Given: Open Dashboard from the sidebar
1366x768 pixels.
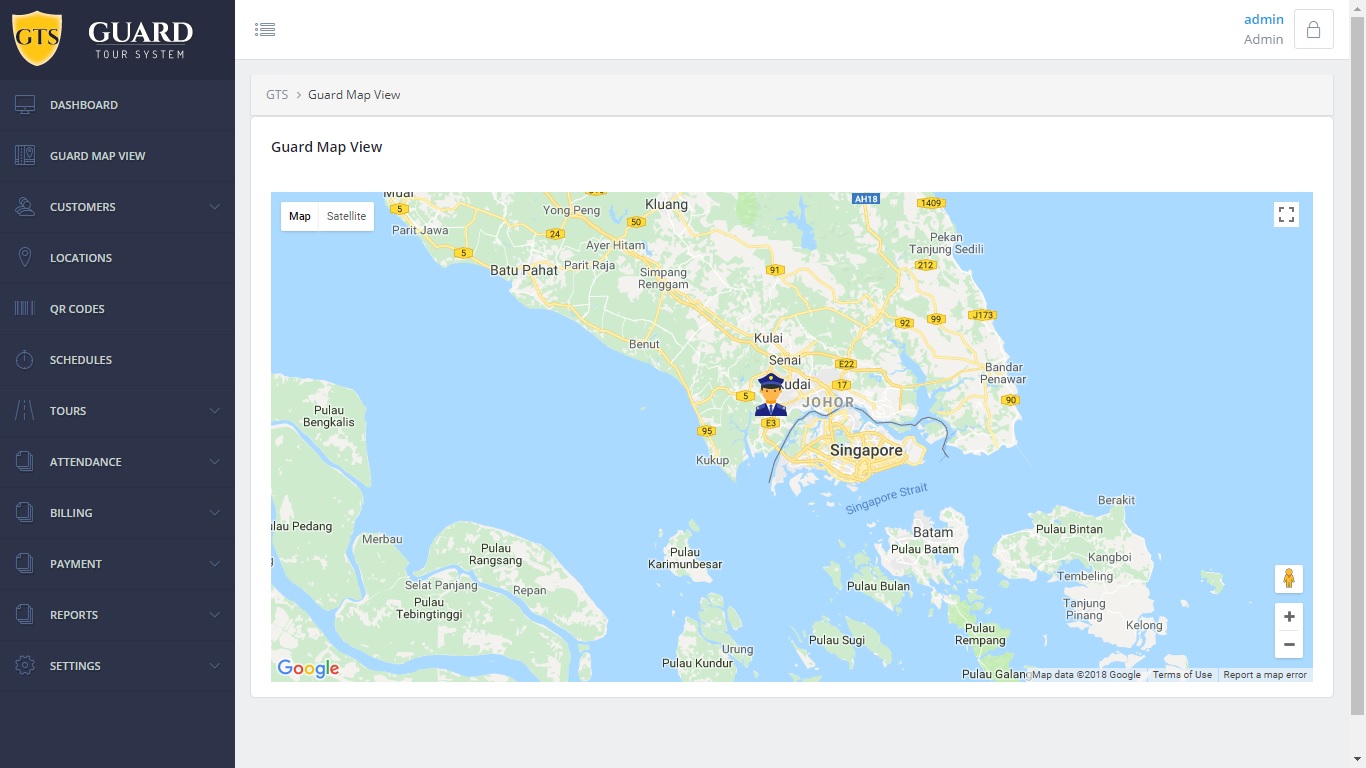Looking at the screenshot, I should click(x=84, y=105).
